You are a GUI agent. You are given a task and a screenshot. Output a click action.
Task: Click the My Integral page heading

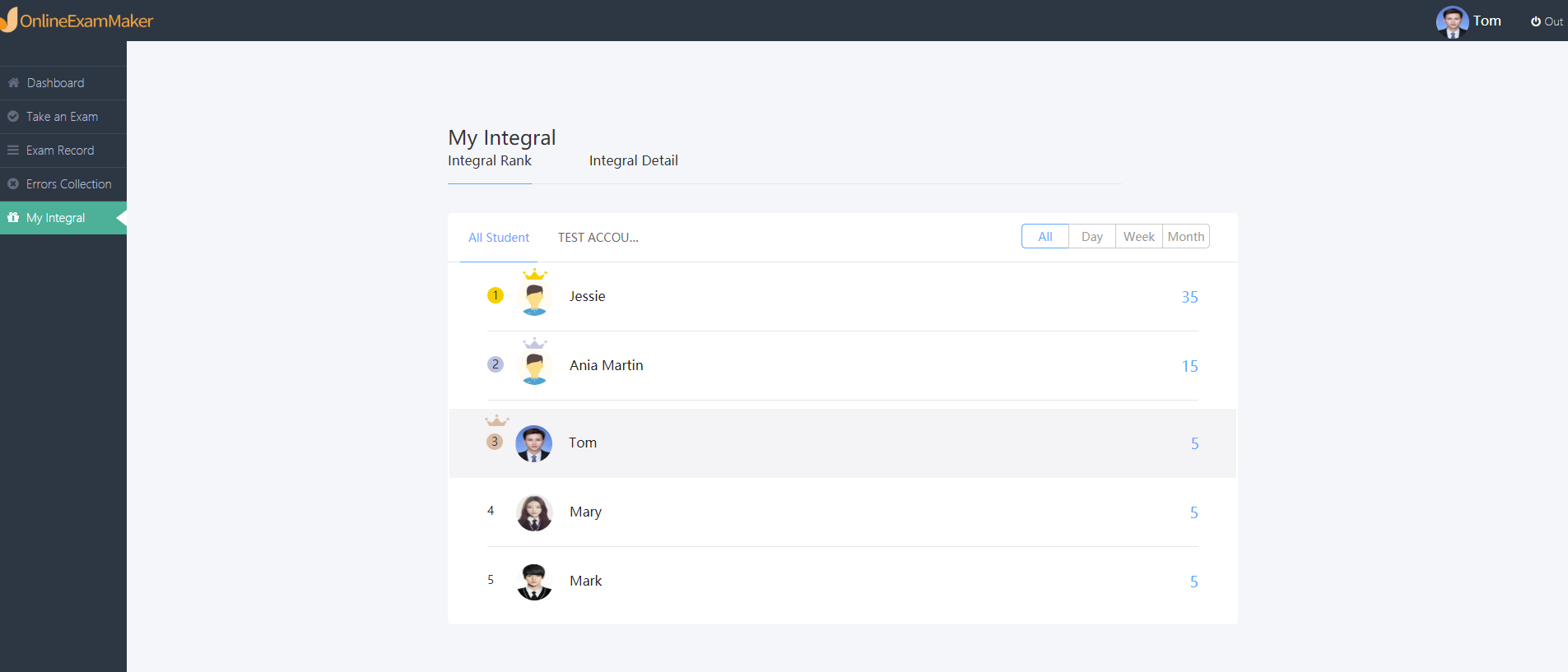tap(502, 137)
